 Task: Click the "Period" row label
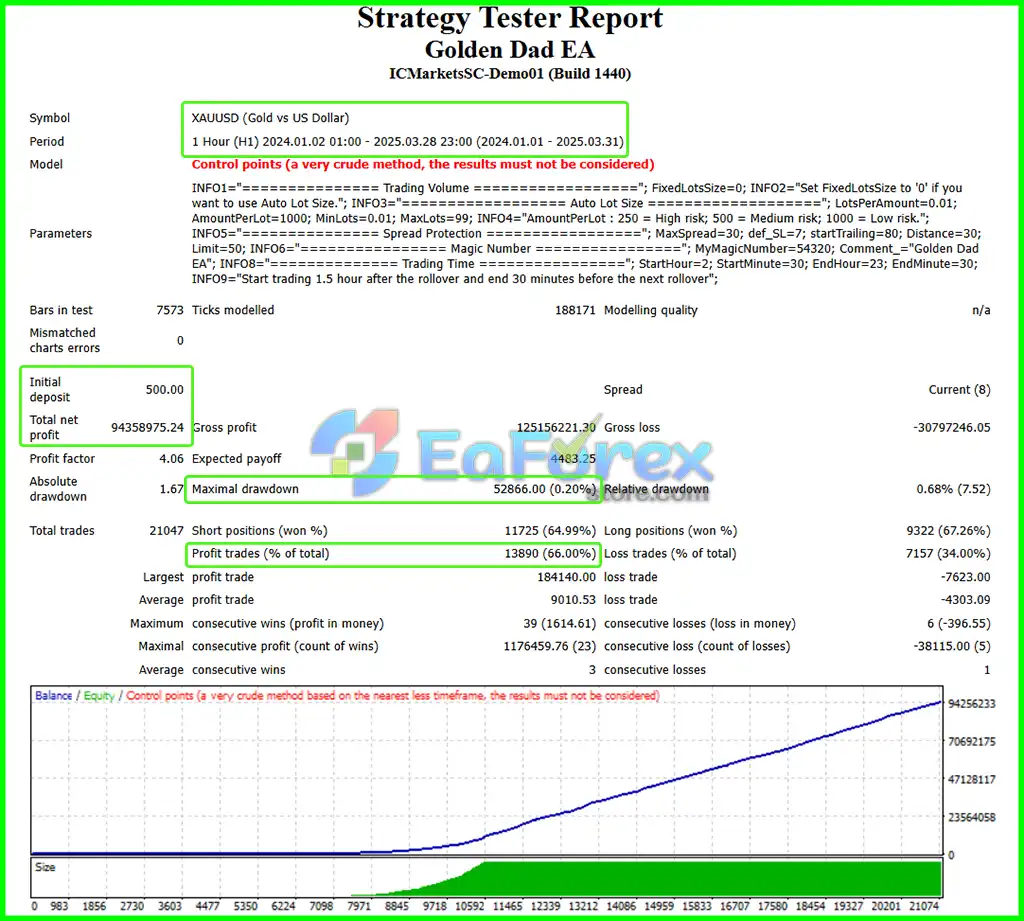[x=47, y=142]
